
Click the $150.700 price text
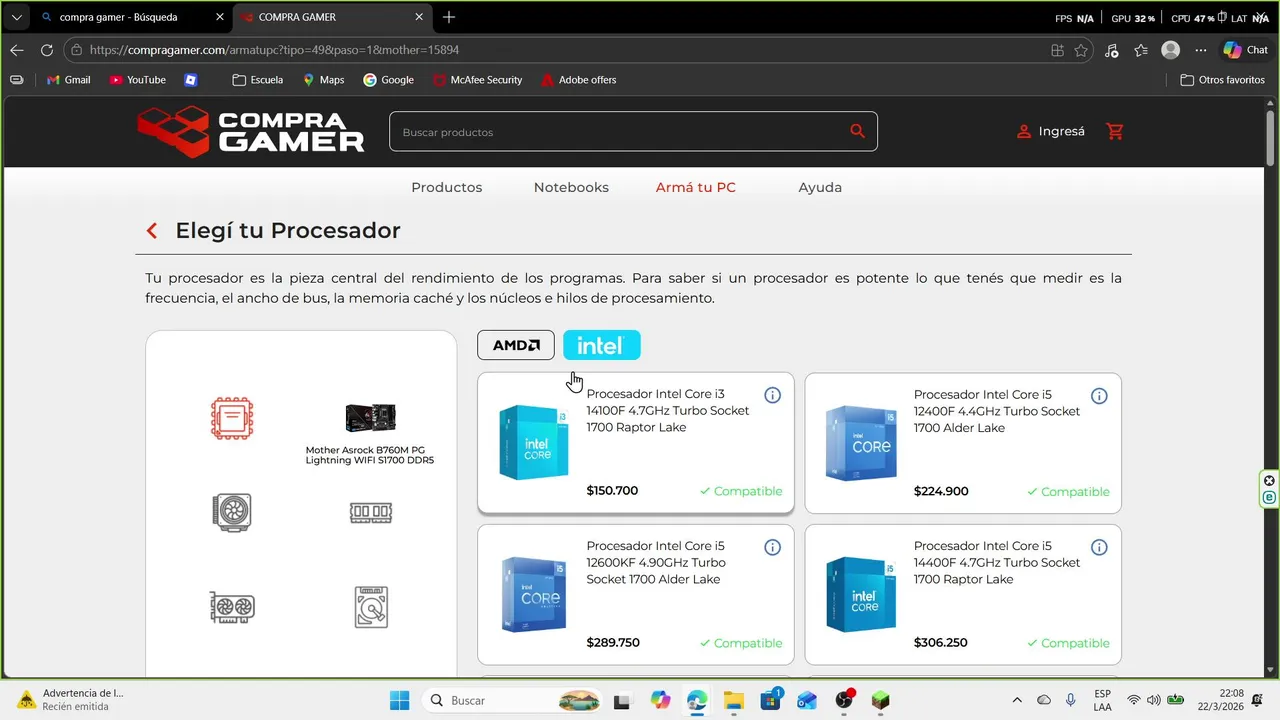click(x=612, y=491)
